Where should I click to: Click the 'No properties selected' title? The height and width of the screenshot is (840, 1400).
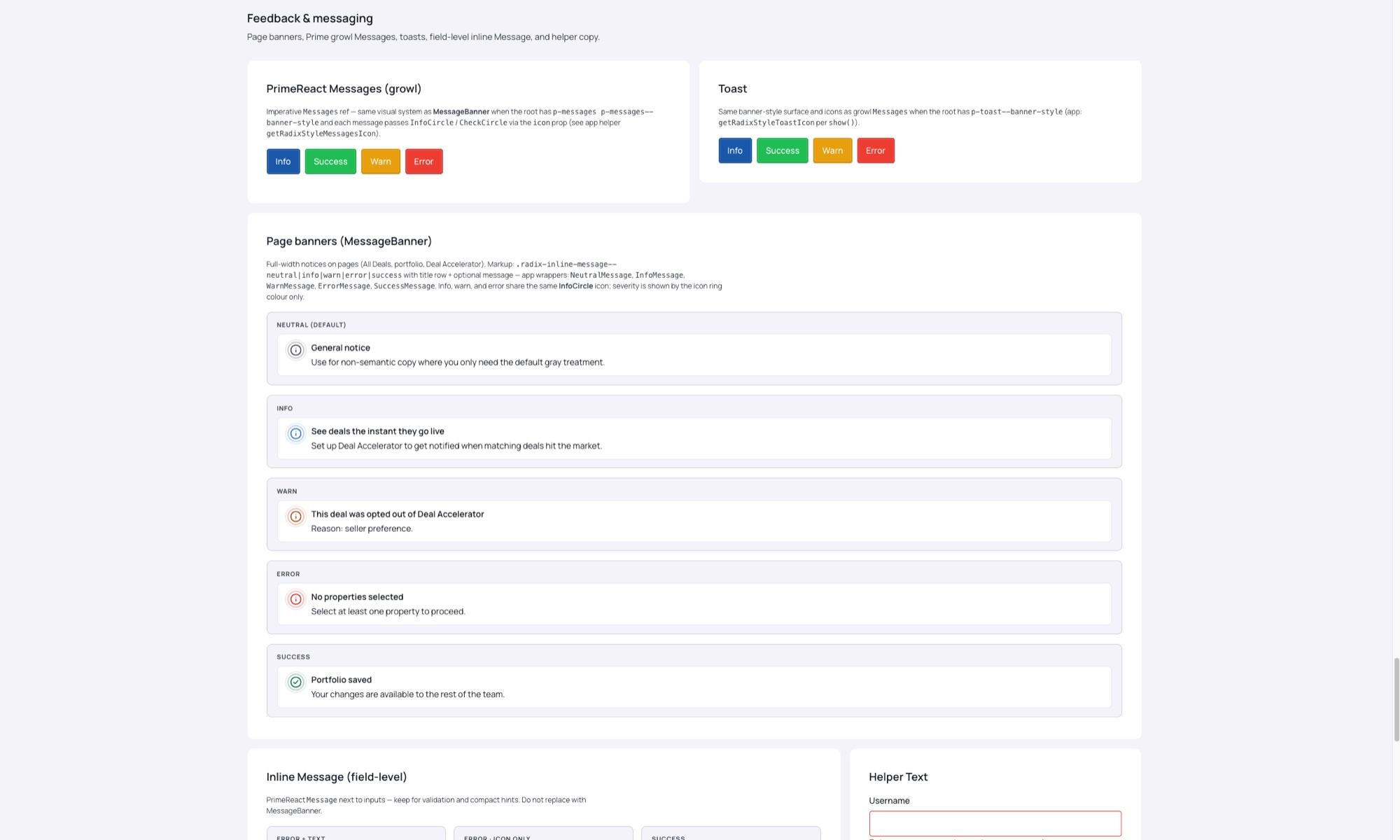(x=357, y=597)
